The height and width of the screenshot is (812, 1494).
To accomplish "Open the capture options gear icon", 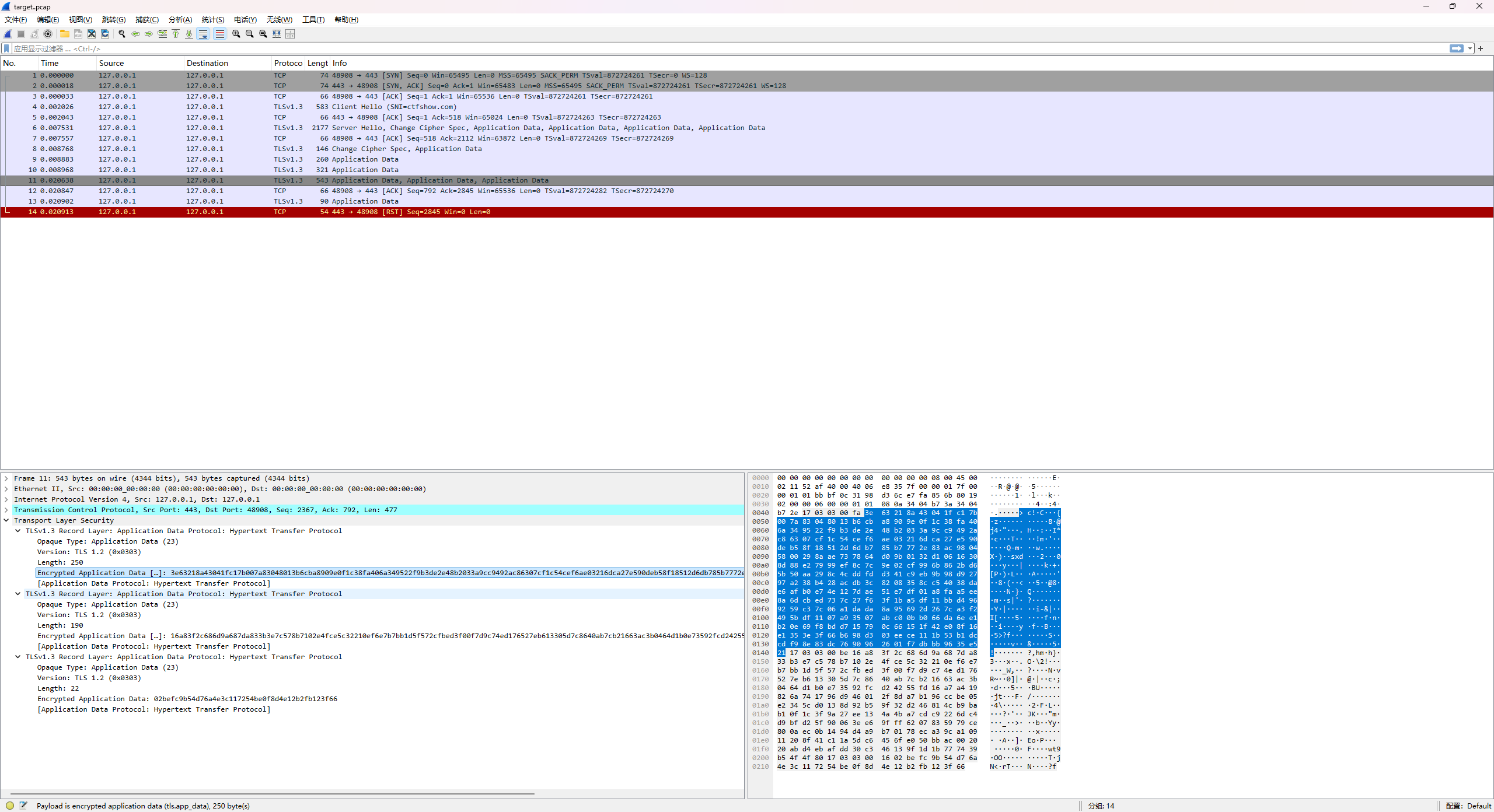I will (x=48, y=34).
